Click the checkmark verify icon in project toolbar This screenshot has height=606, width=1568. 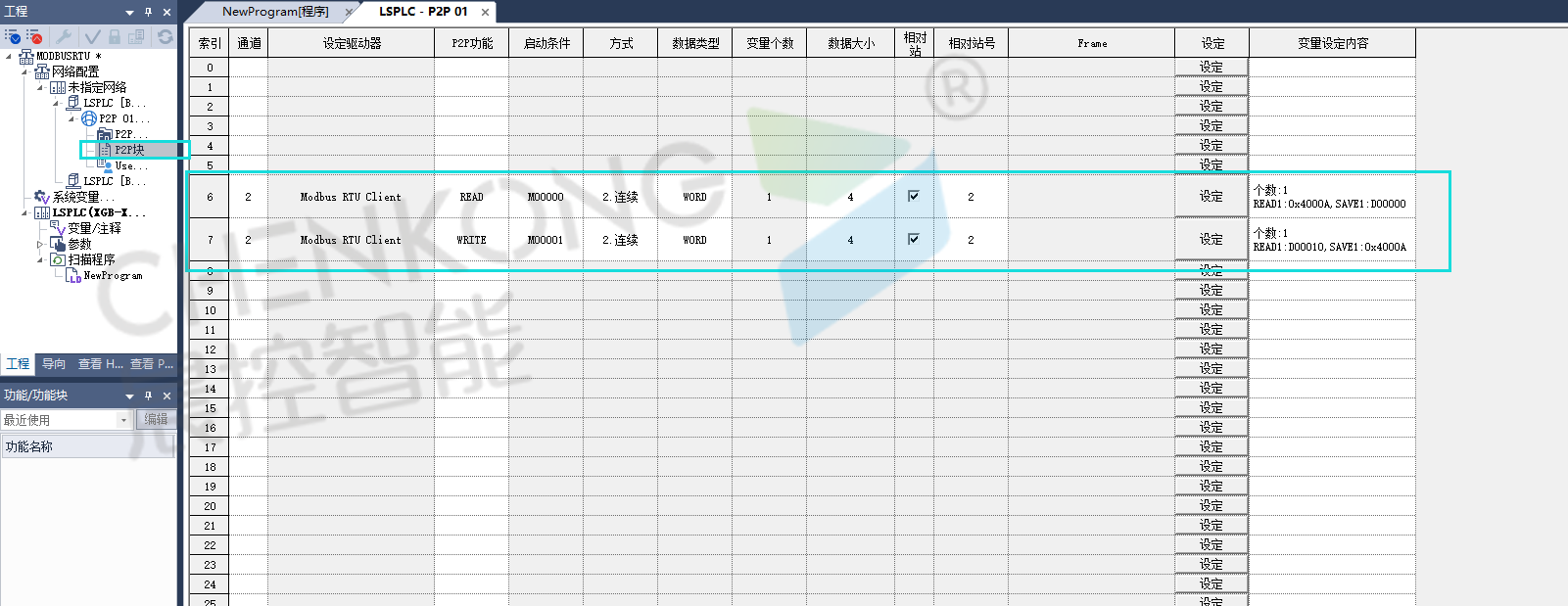(92, 36)
